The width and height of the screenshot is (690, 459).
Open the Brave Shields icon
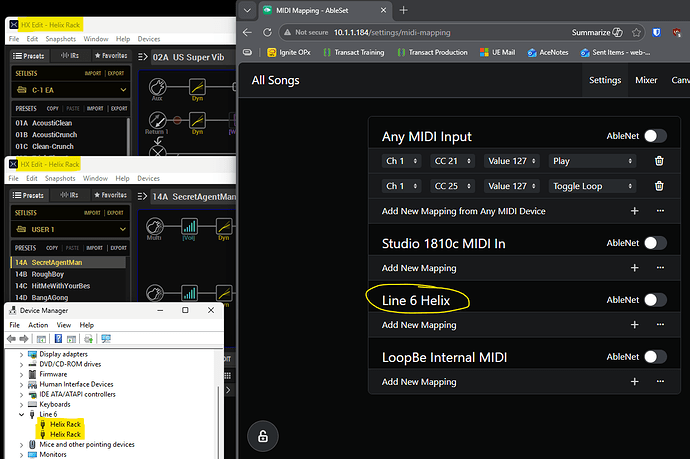tap(656, 33)
